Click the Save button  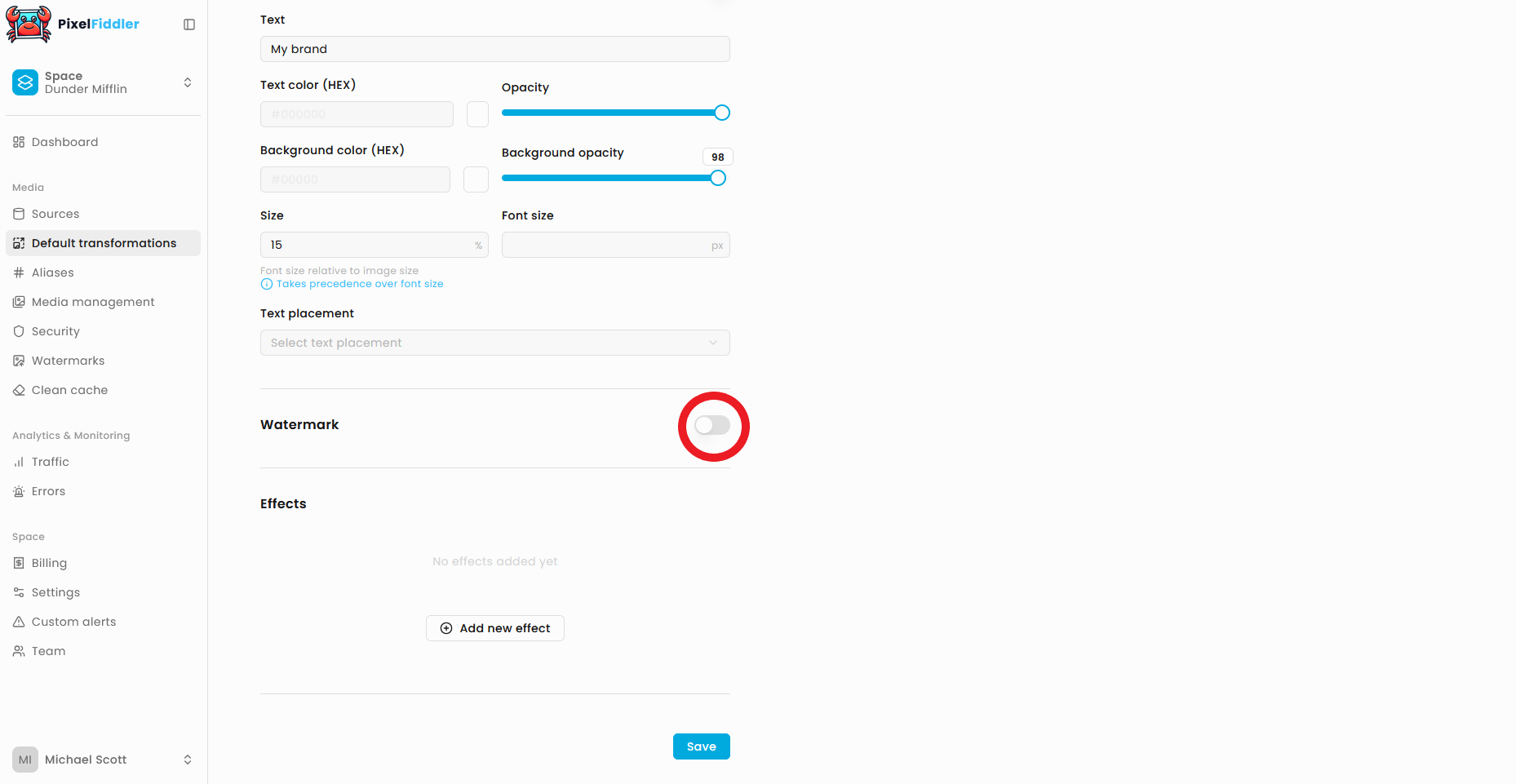[x=701, y=746]
